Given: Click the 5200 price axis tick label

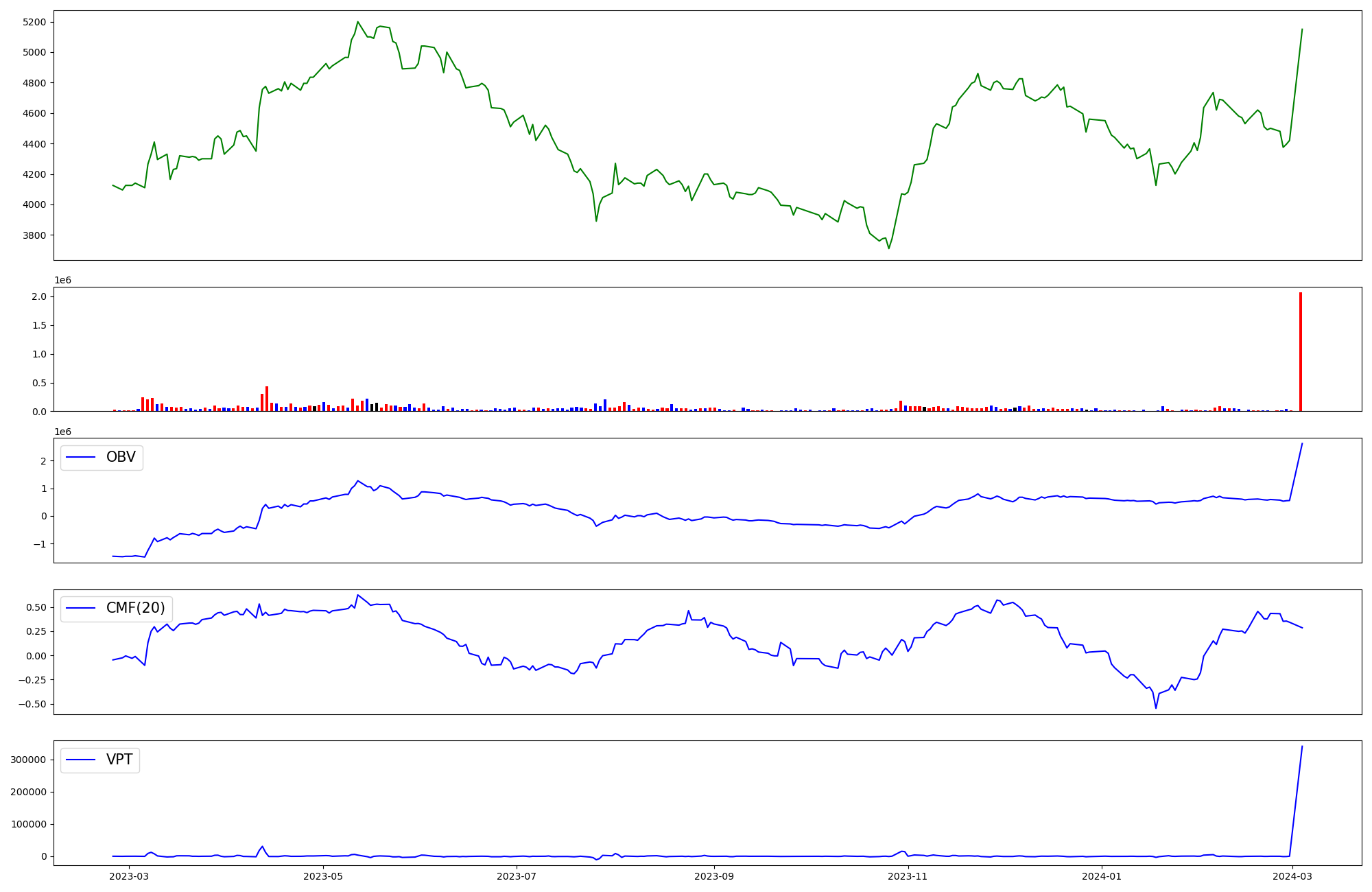Looking at the screenshot, I should [x=34, y=22].
